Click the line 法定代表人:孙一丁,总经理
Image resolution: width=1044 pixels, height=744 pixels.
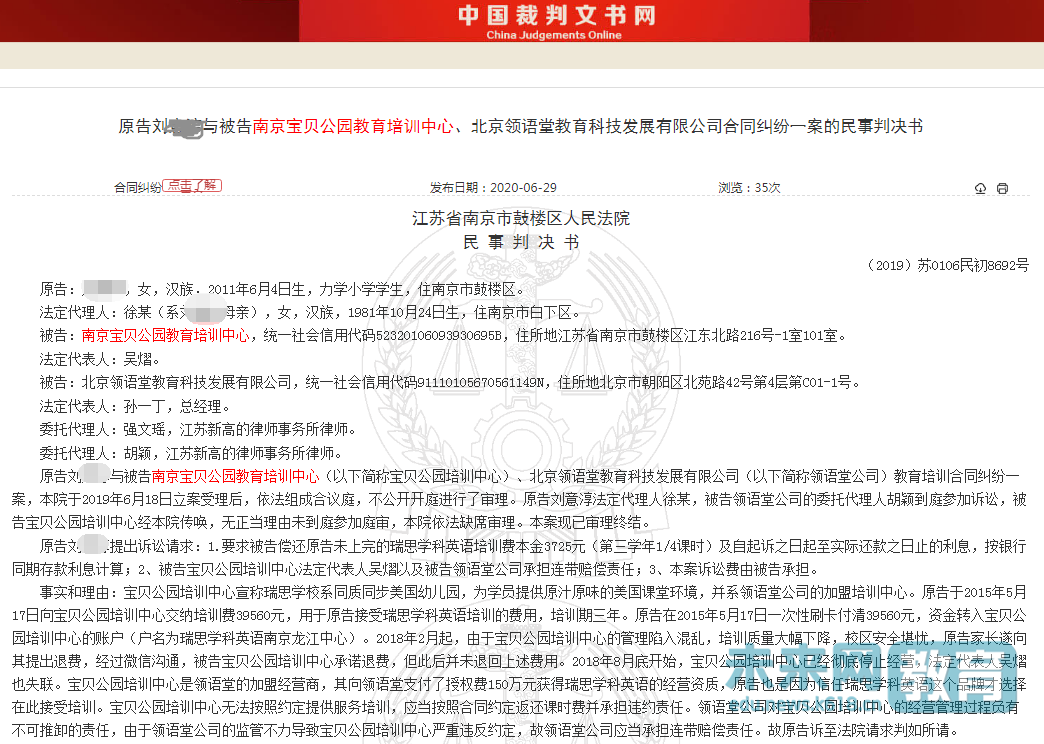click(x=134, y=406)
